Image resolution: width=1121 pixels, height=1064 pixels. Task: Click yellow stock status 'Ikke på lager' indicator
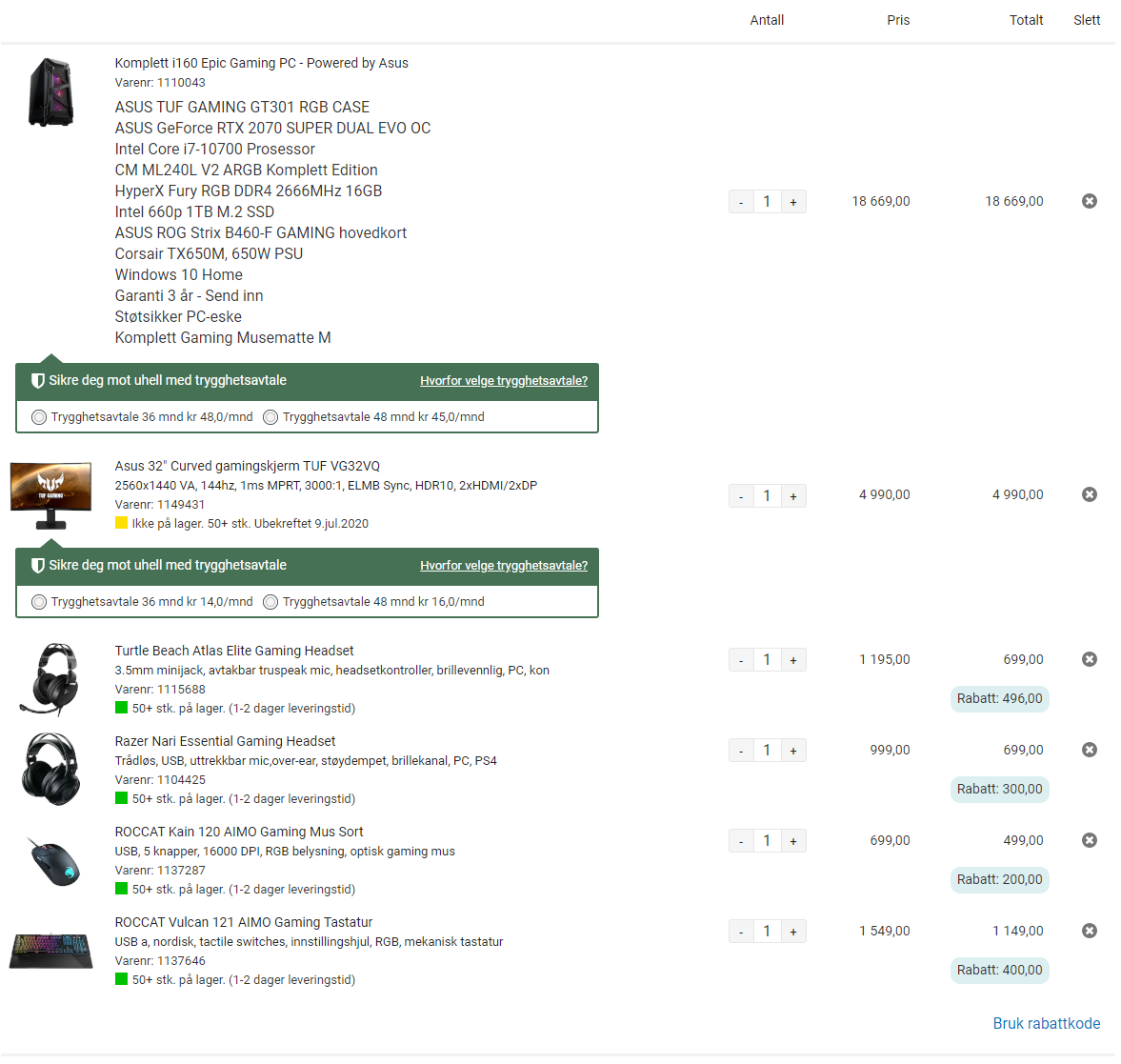coord(122,523)
